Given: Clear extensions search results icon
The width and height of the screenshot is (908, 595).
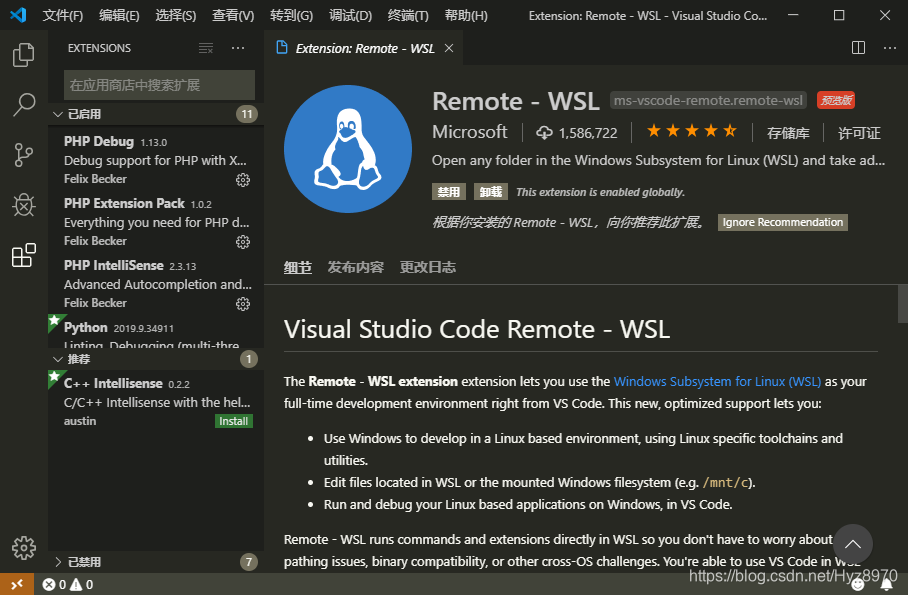Looking at the screenshot, I should (206, 48).
